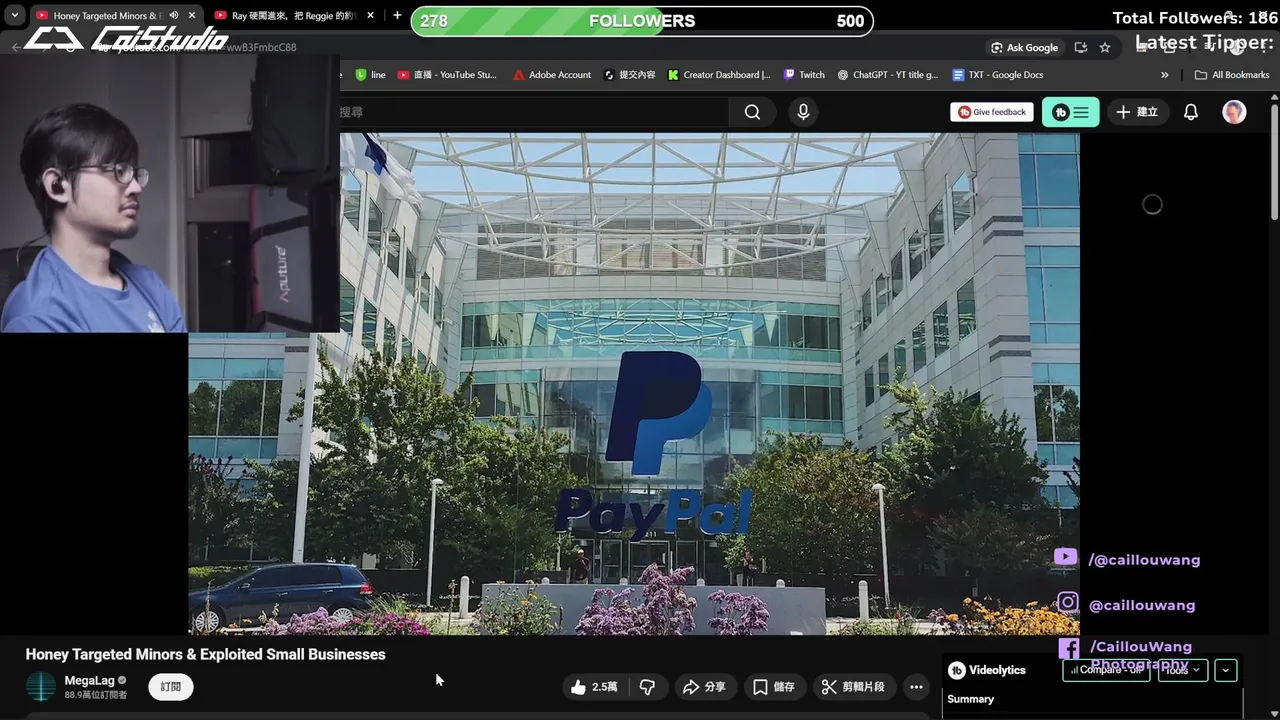Viewport: 1280px width, 720px height.
Task: Open the notifications bell
Action: [1191, 112]
